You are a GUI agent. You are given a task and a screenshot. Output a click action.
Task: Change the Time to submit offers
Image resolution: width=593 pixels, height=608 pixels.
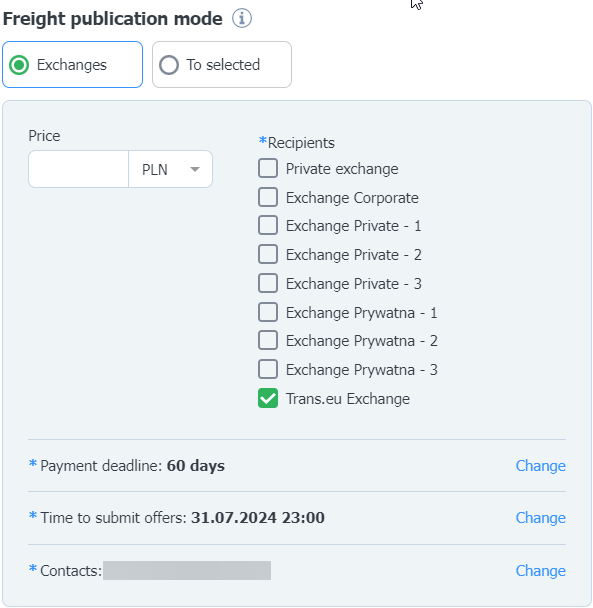tap(540, 518)
